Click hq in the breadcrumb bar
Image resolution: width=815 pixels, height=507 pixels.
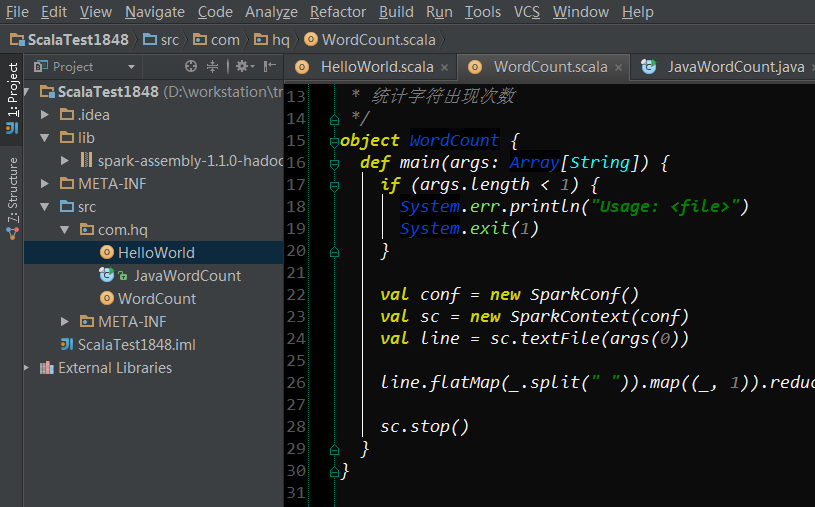click(271, 40)
